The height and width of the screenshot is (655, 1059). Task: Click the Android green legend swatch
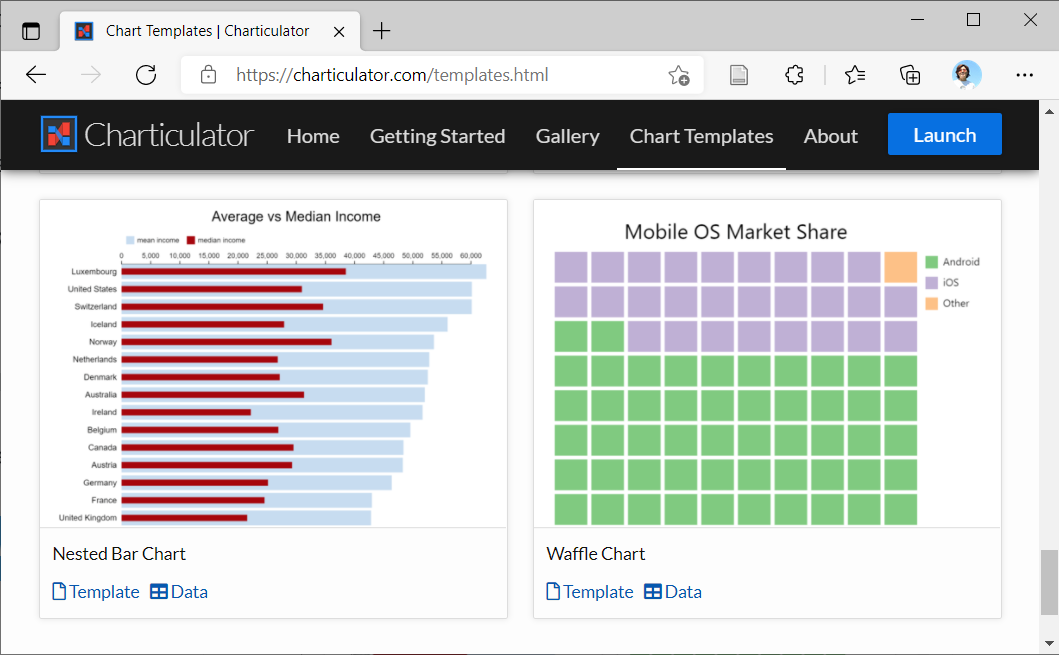click(x=931, y=262)
